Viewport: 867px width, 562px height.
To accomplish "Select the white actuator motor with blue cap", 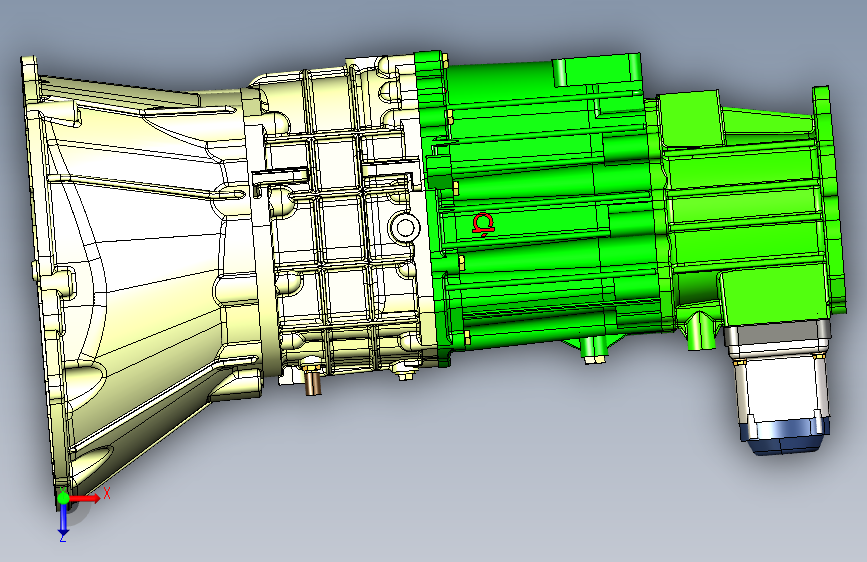I will tap(780, 390).
